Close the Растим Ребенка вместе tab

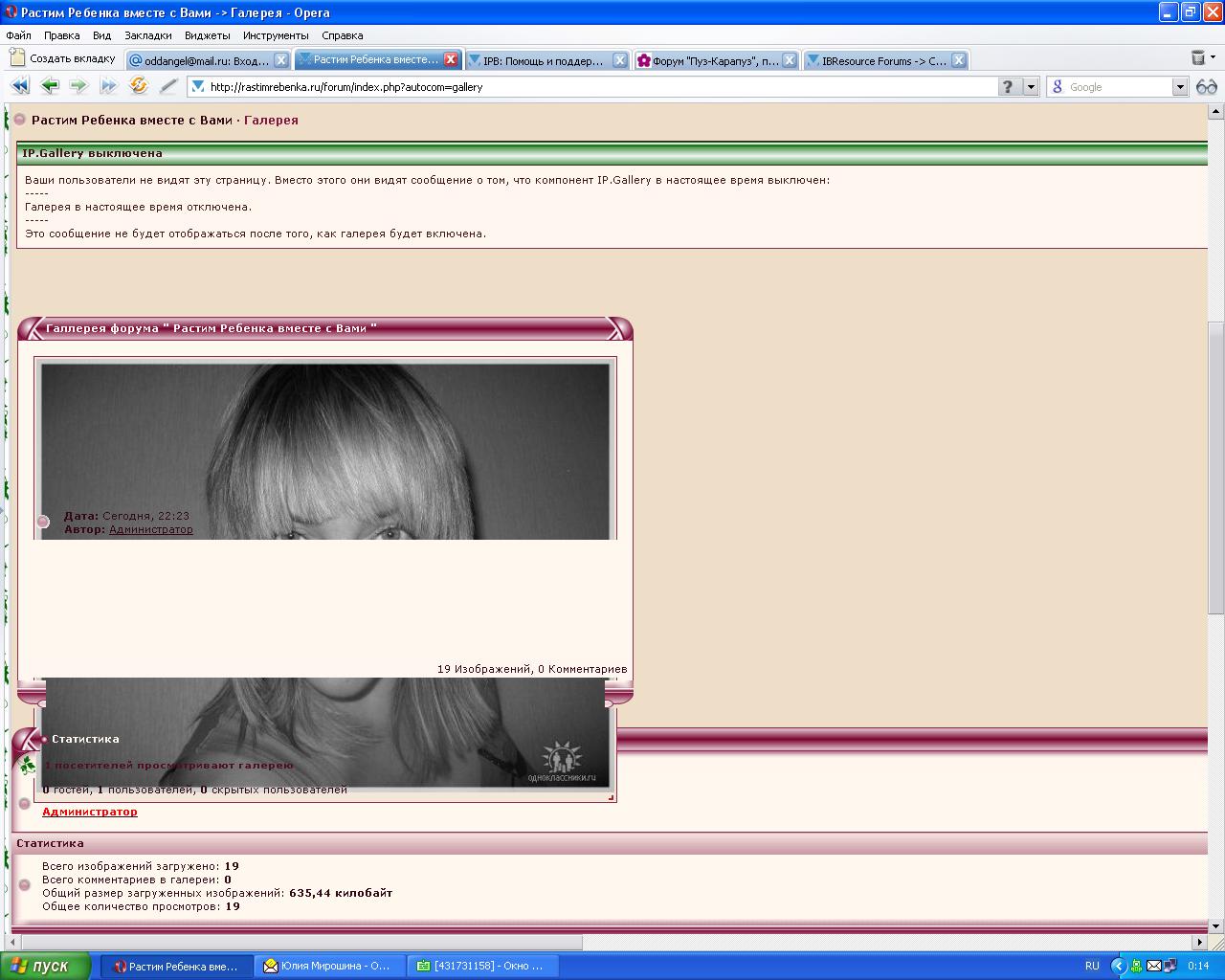[451, 59]
